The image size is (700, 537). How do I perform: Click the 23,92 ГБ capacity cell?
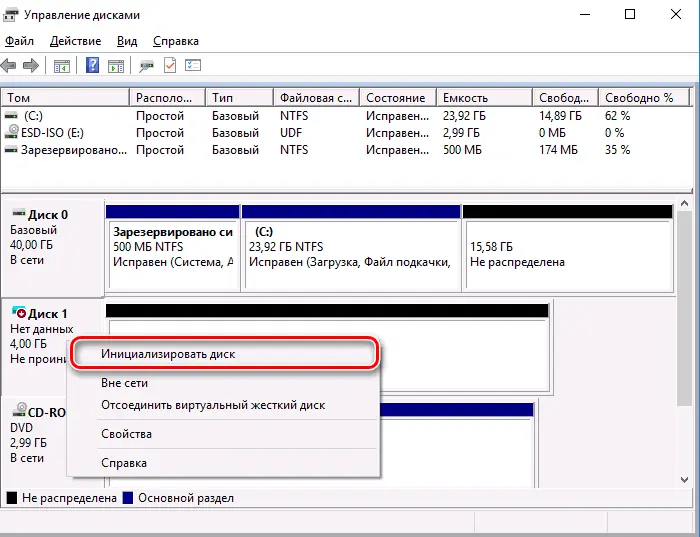coord(464,116)
